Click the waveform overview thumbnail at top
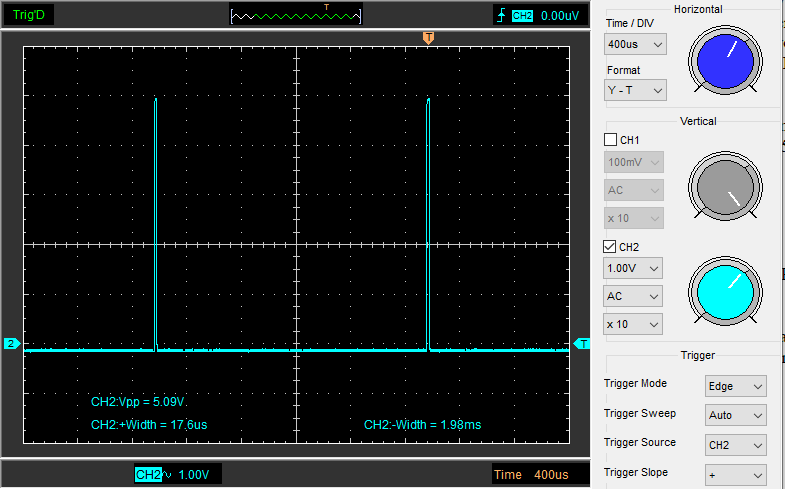 [295, 15]
